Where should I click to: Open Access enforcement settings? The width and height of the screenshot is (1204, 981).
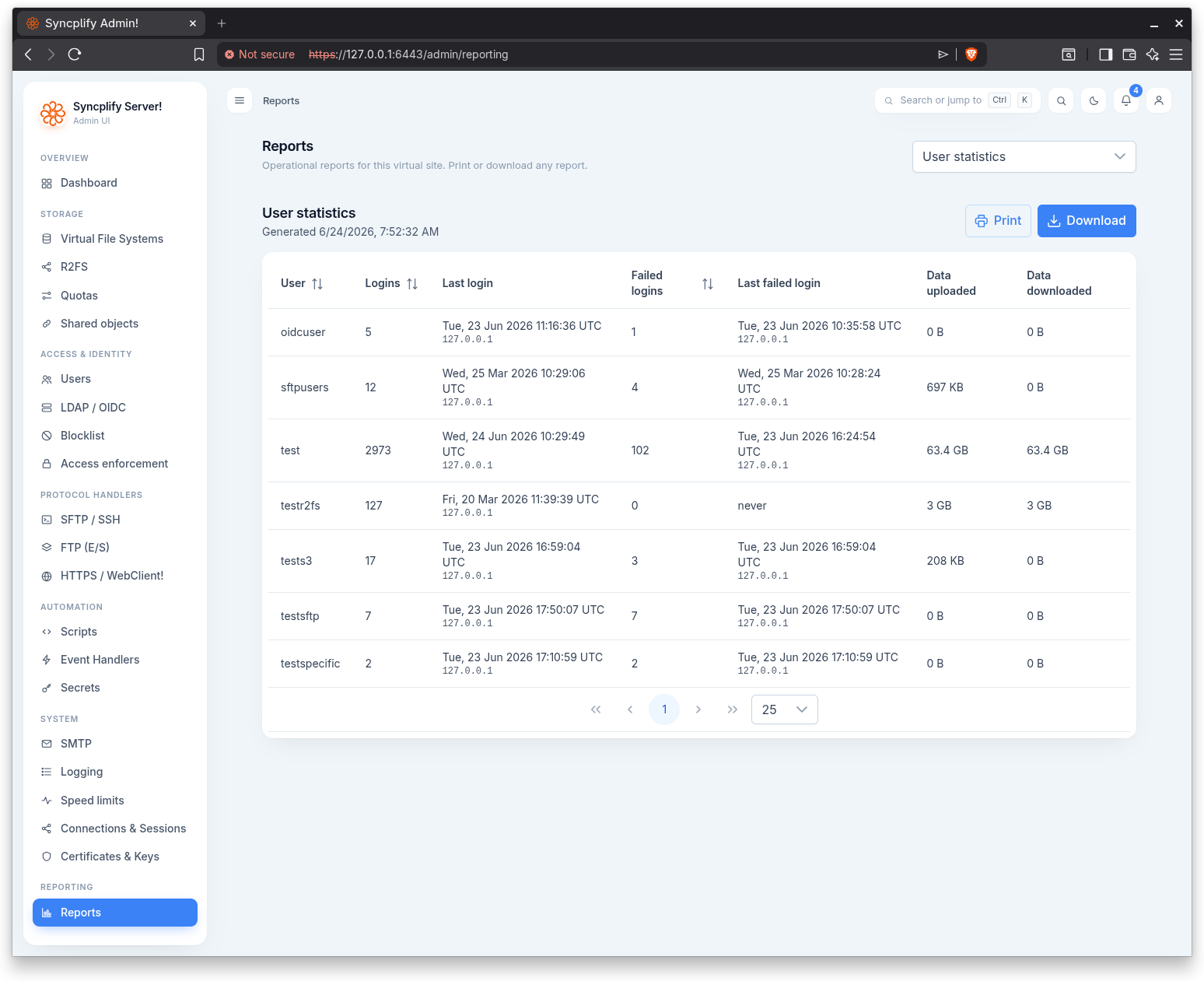[115, 464]
